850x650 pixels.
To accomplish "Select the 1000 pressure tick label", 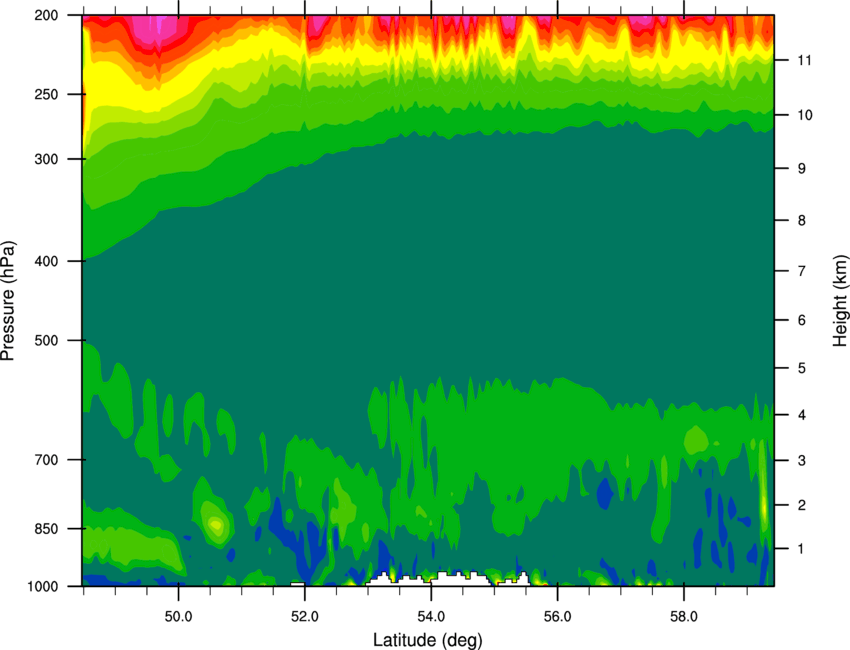I will [43, 587].
